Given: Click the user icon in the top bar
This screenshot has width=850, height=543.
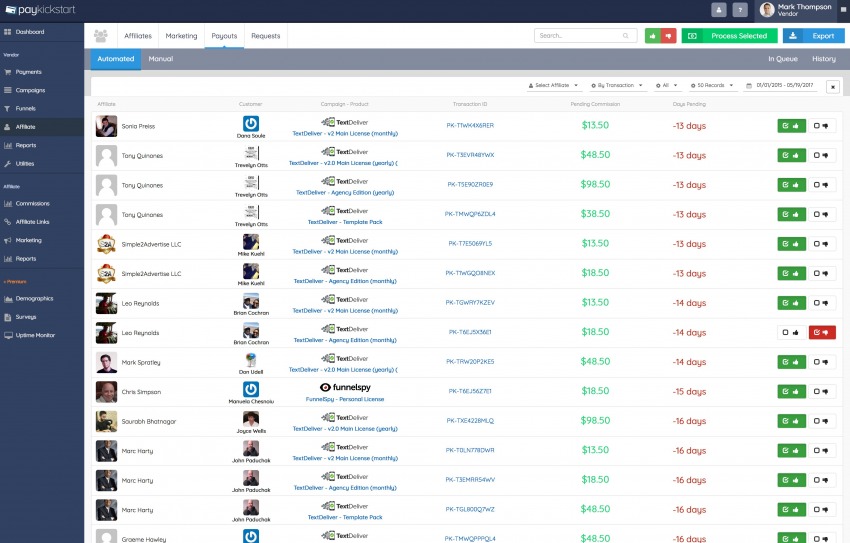Looking at the screenshot, I should point(719,10).
